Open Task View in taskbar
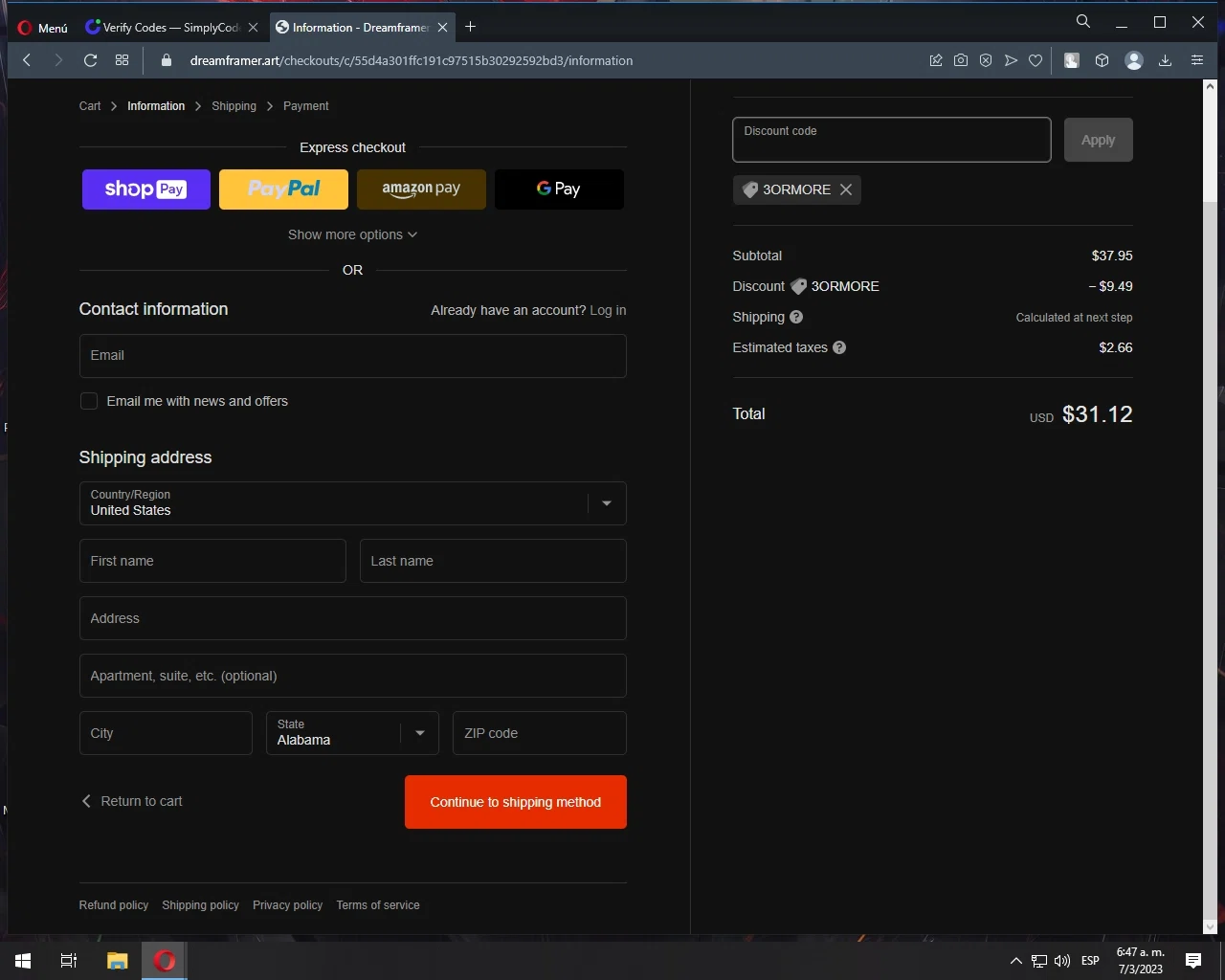The height and width of the screenshot is (980, 1225). click(x=69, y=961)
